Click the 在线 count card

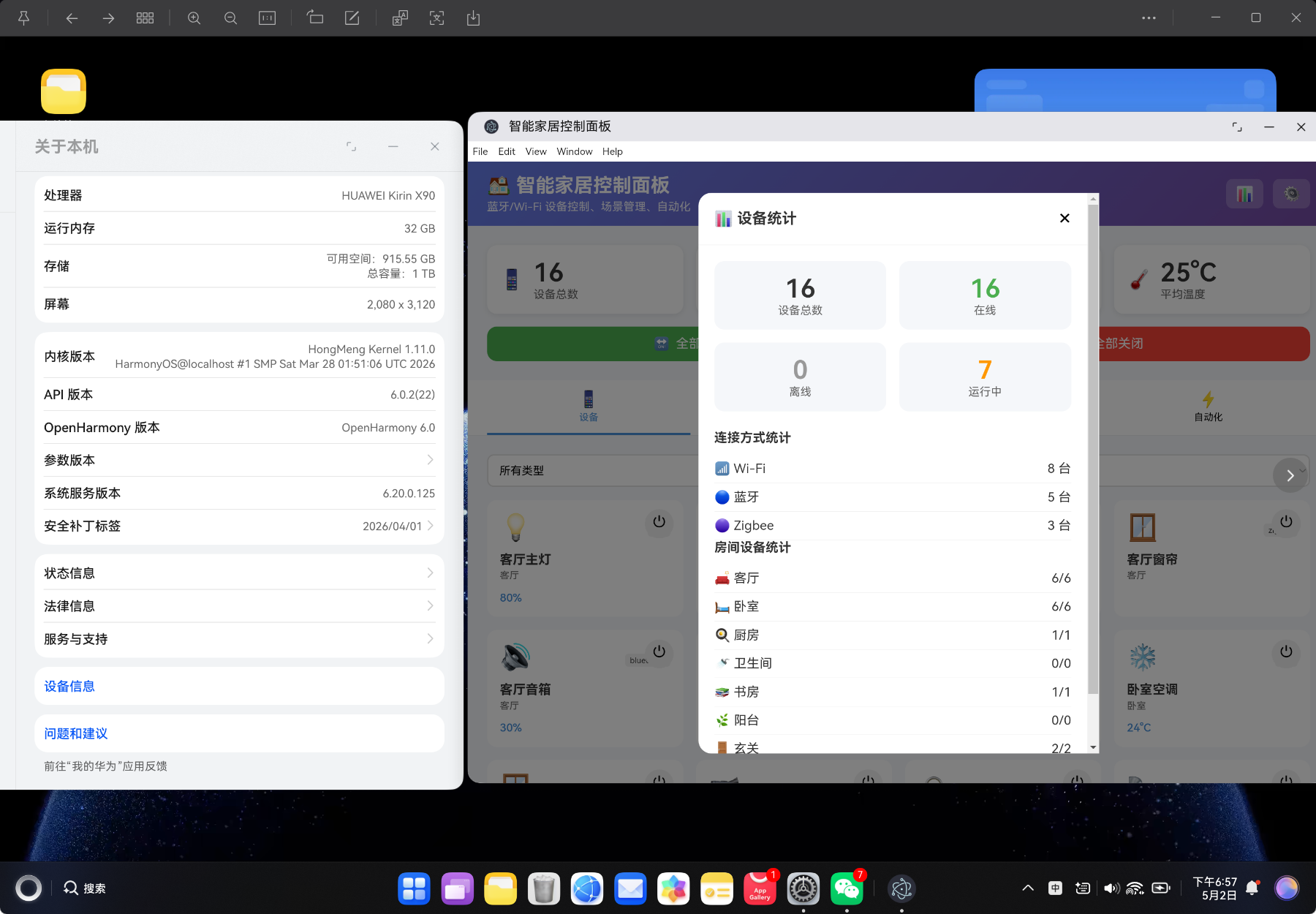pyautogui.click(x=985, y=295)
